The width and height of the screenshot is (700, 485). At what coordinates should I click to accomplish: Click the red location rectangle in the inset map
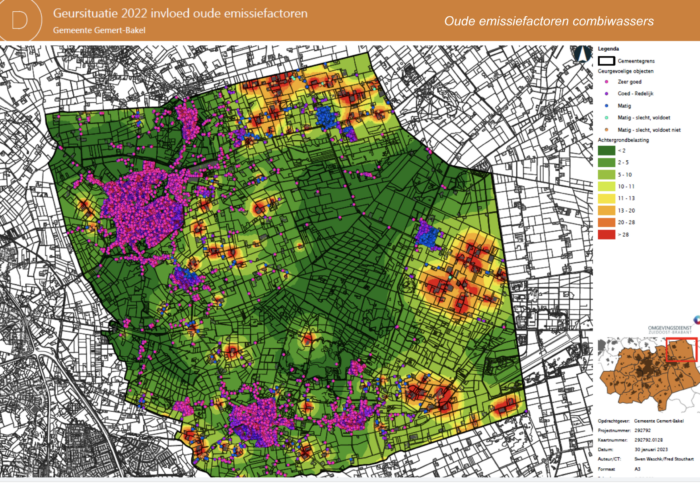click(x=681, y=350)
